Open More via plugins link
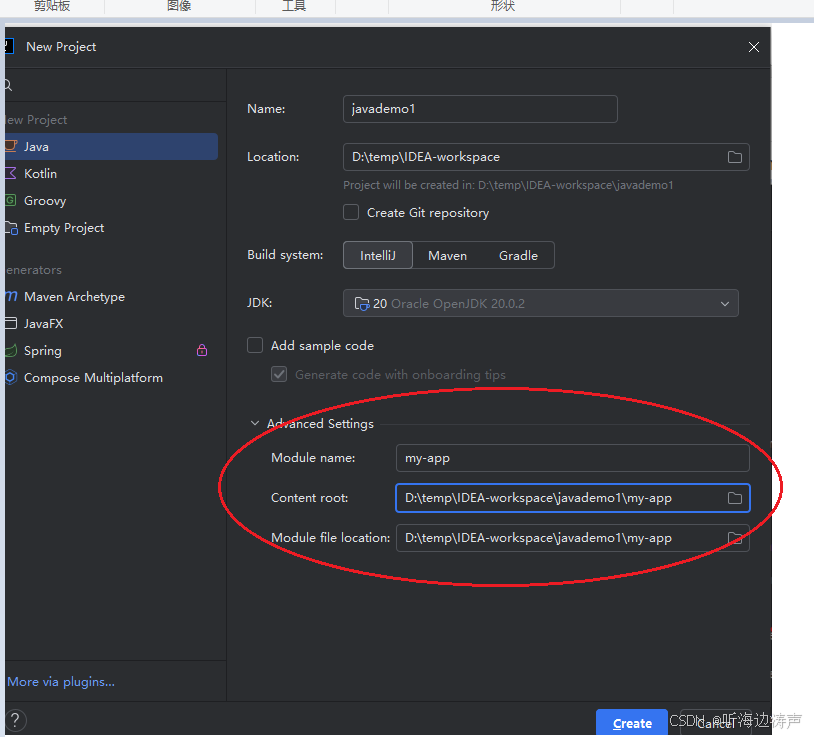This screenshot has height=737, width=814. pyautogui.click(x=61, y=681)
